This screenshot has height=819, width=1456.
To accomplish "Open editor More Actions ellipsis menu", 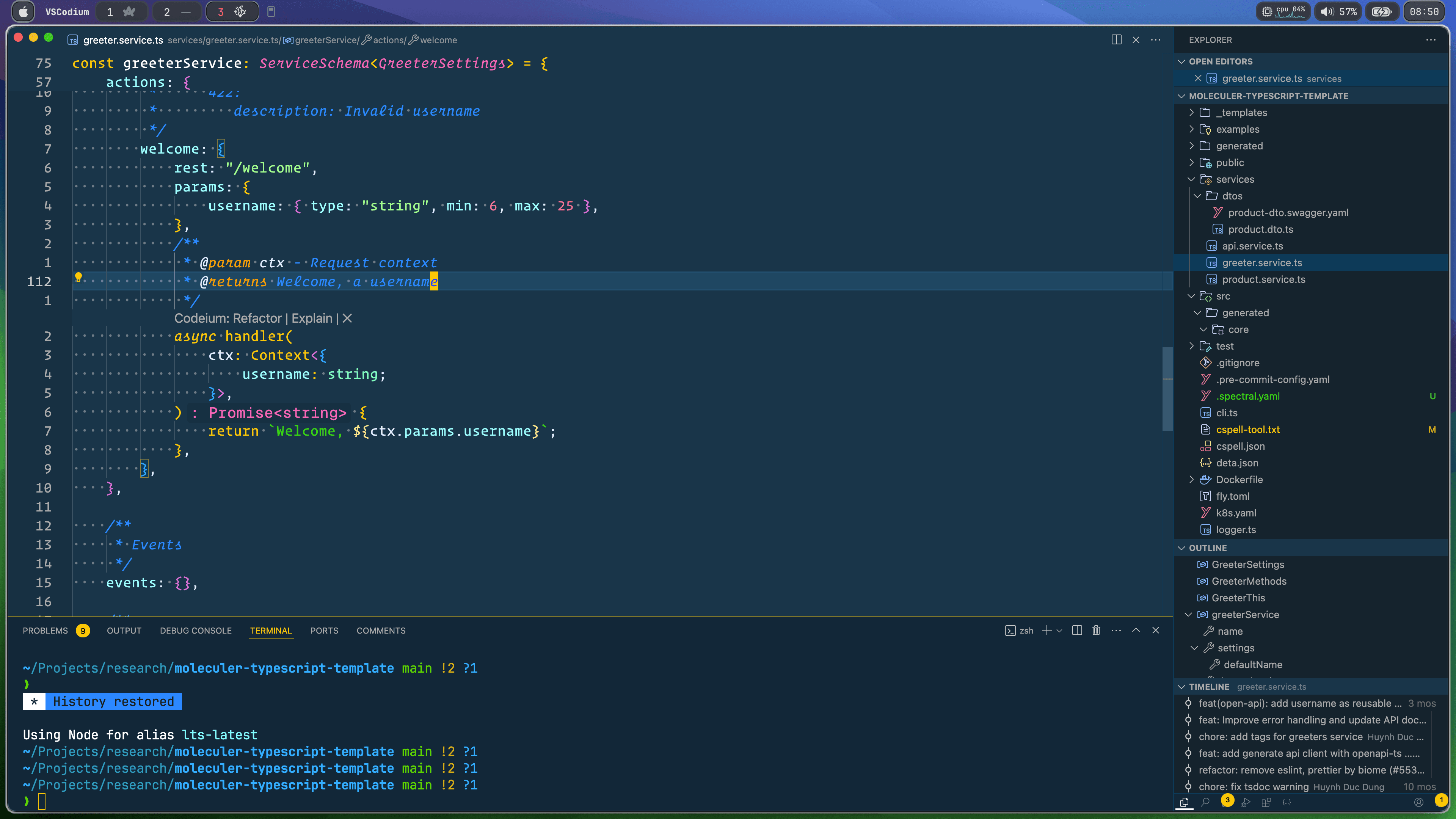I will [1155, 39].
